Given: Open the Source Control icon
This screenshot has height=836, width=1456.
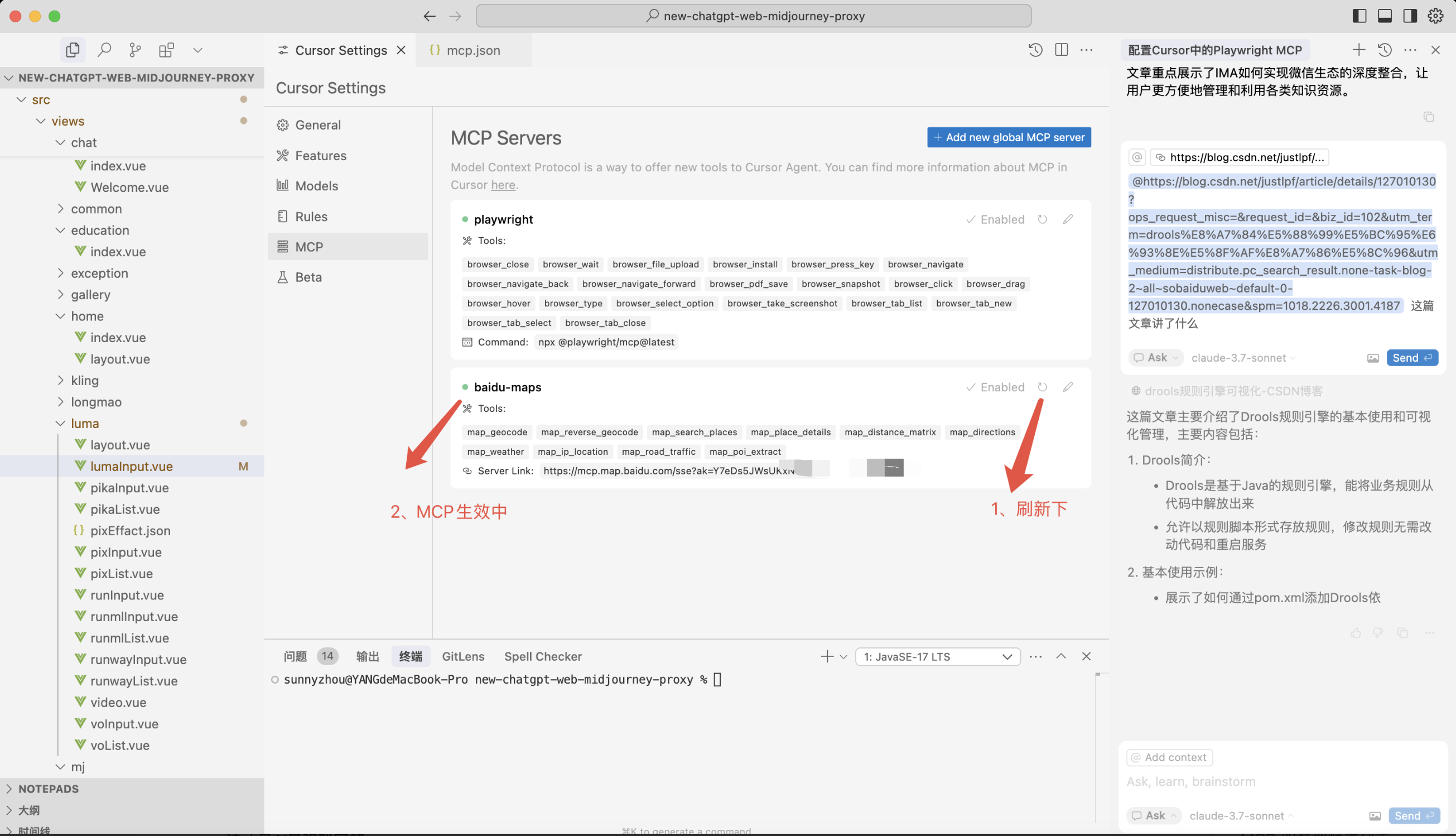Looking at the screenshot, I should [x=136, y=50].
